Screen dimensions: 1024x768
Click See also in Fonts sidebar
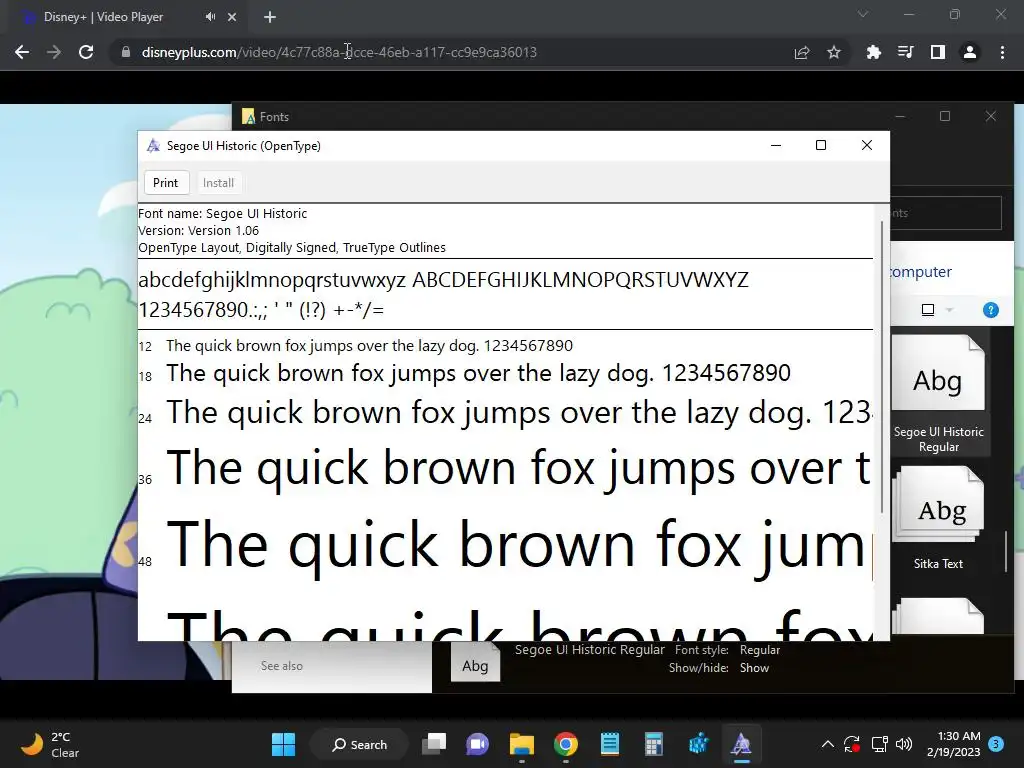point(281,665)
